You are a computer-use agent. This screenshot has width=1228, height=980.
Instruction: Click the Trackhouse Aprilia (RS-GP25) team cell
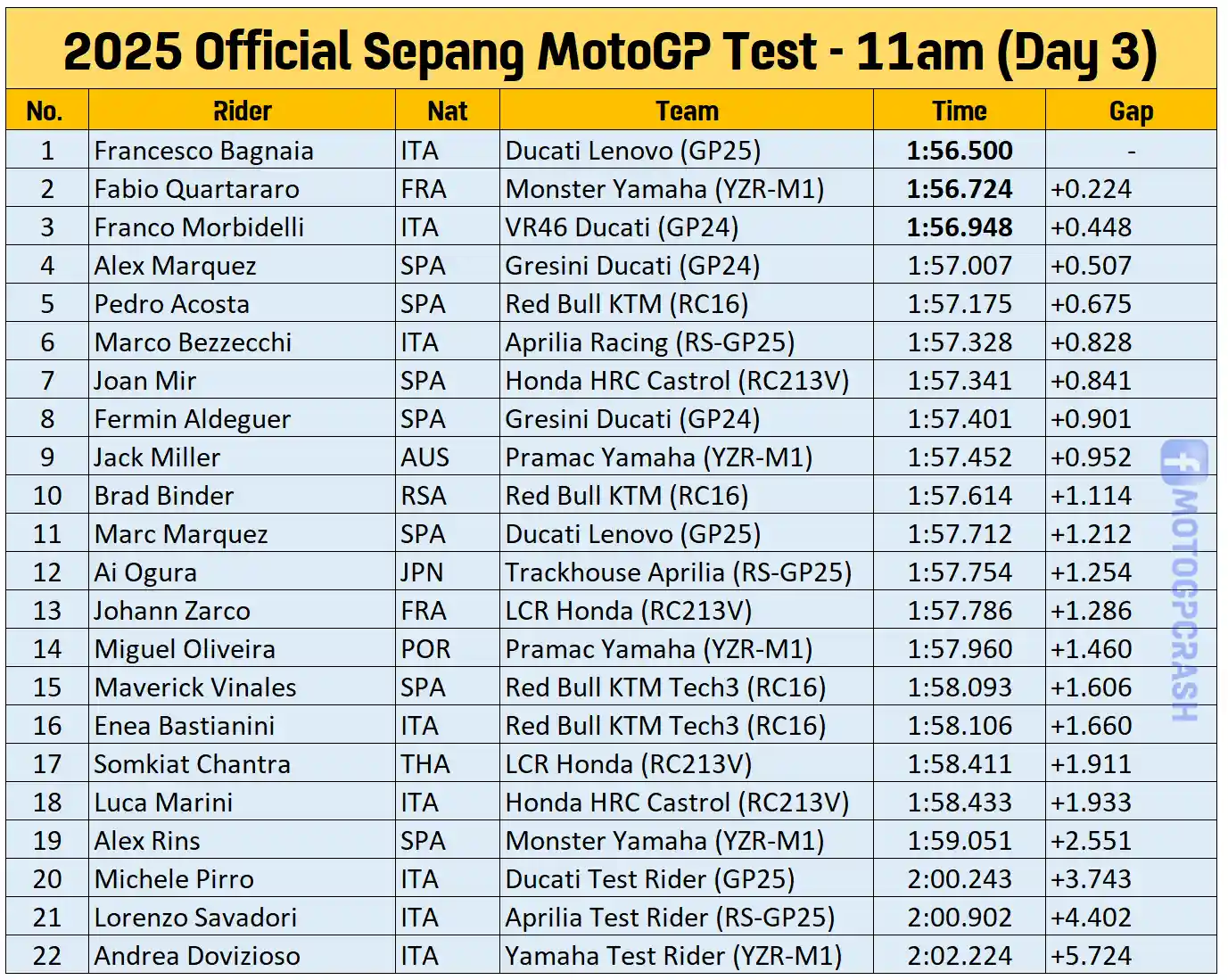(x=678, y=572)
